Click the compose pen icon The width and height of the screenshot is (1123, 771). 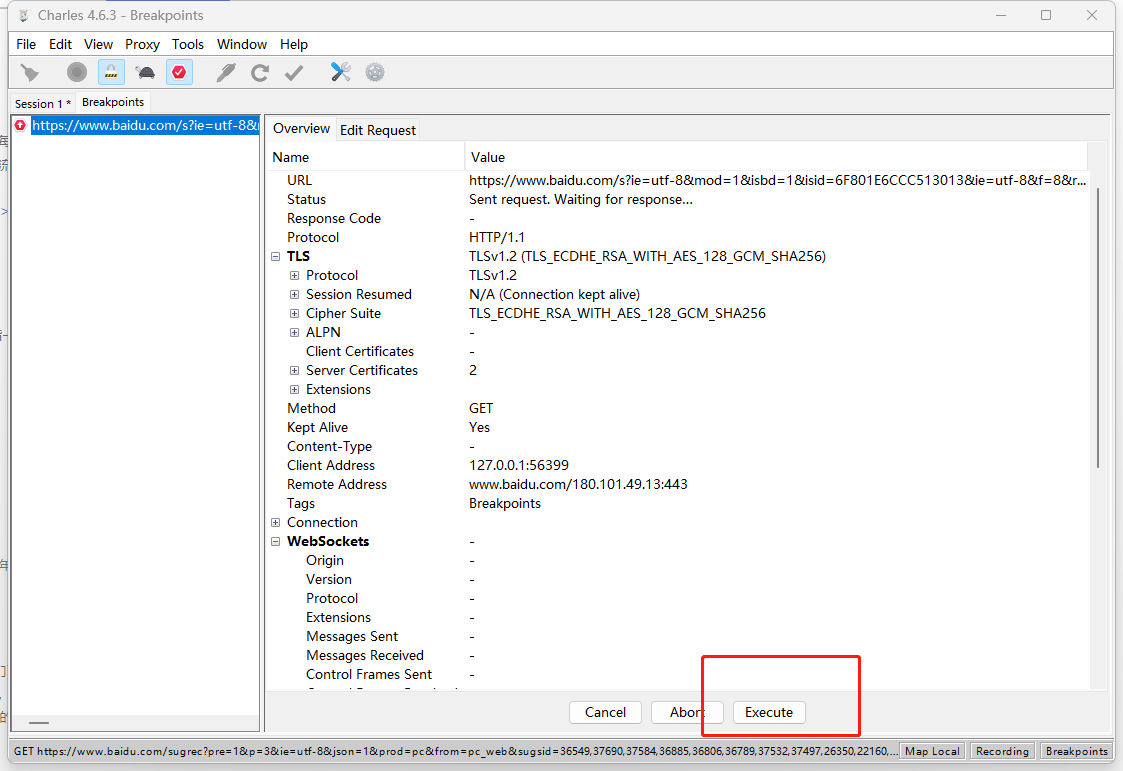(226, 72)
